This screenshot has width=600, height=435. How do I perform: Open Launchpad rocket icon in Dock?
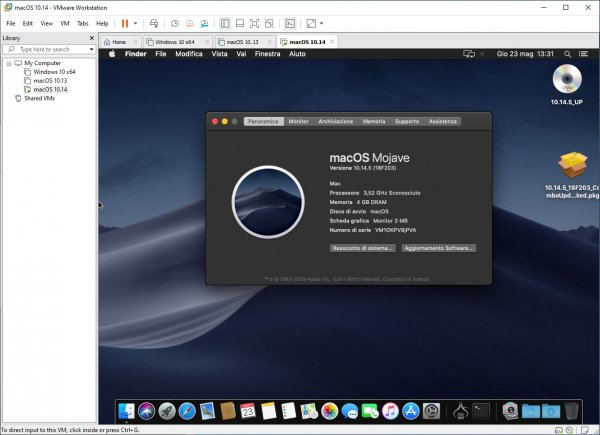(167, 411)
